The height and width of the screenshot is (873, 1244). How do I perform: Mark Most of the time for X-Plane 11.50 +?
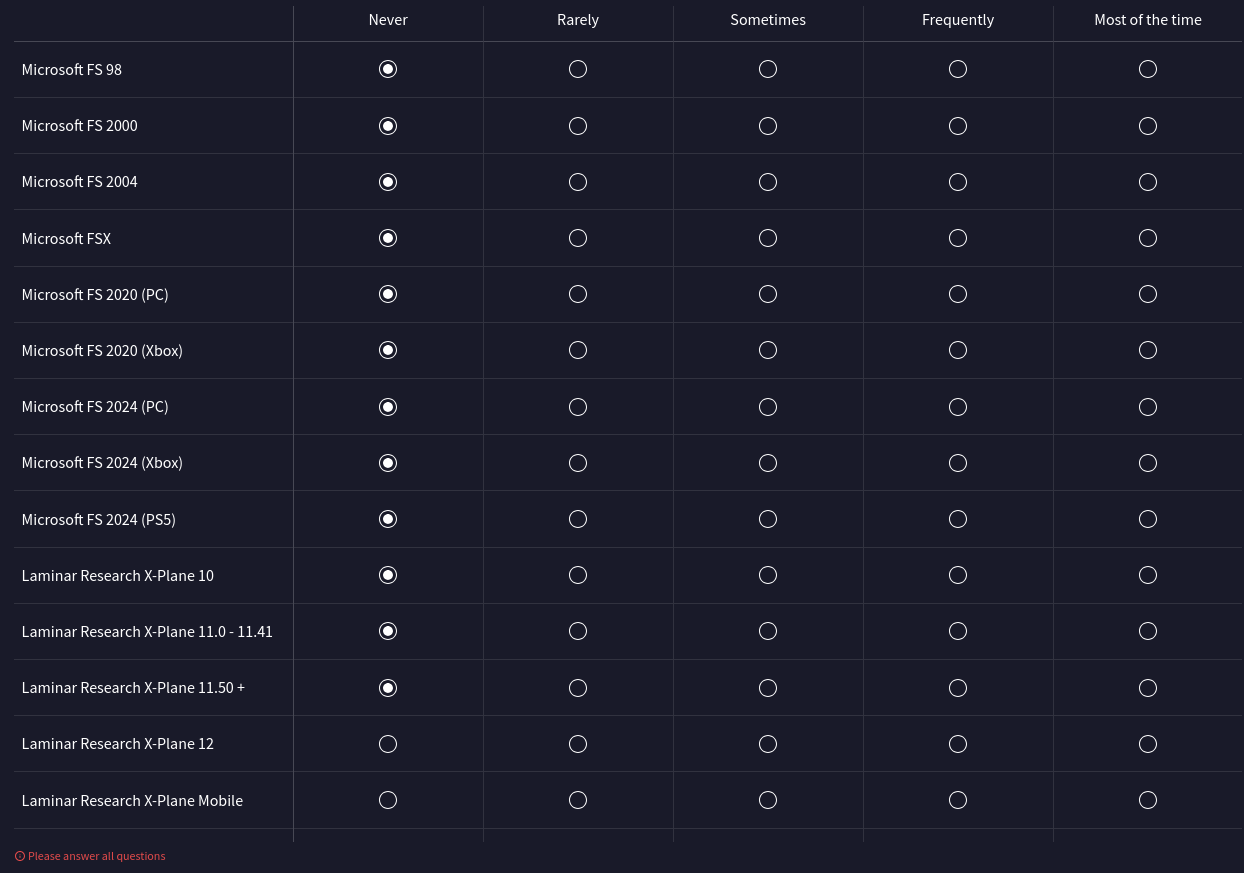[1148, 688]
